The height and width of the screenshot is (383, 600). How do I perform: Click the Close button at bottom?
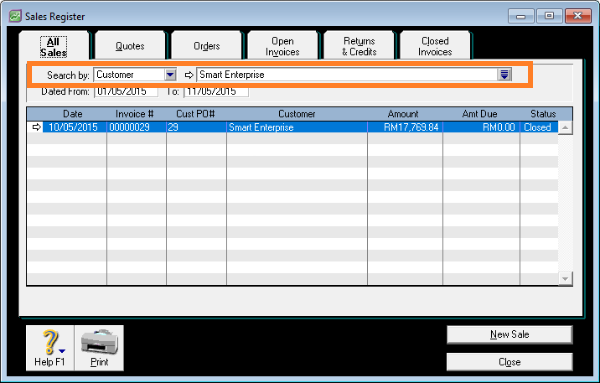tap(510, 362)
